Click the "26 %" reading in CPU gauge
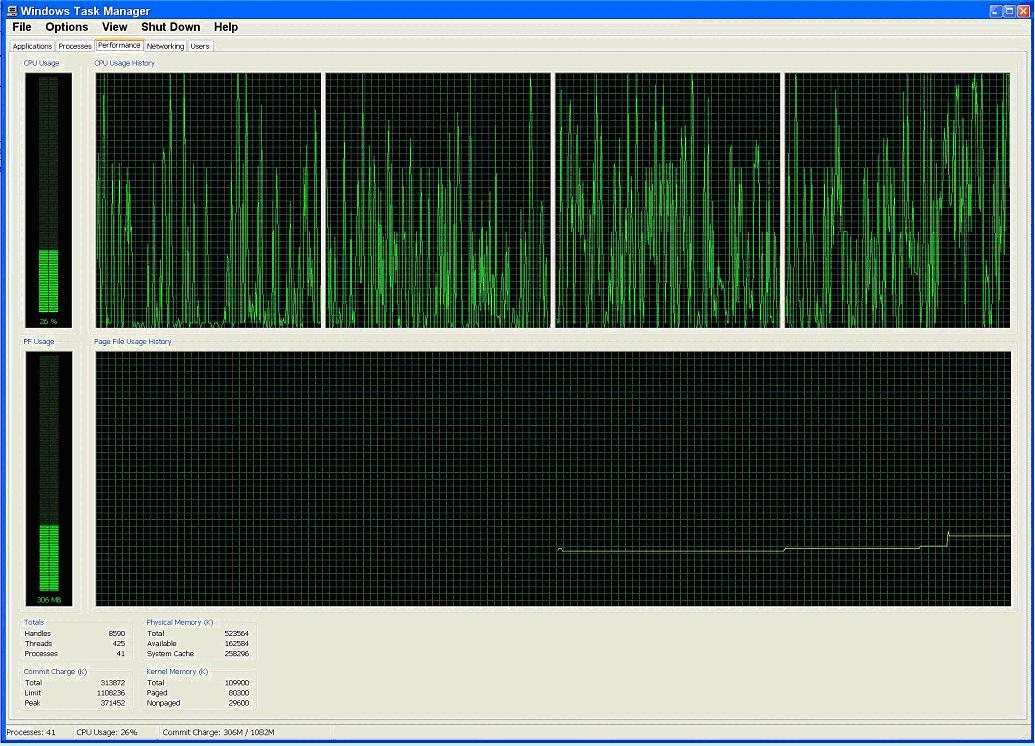The height and width of the screenshot is (746, 1035). pos(48,322)
